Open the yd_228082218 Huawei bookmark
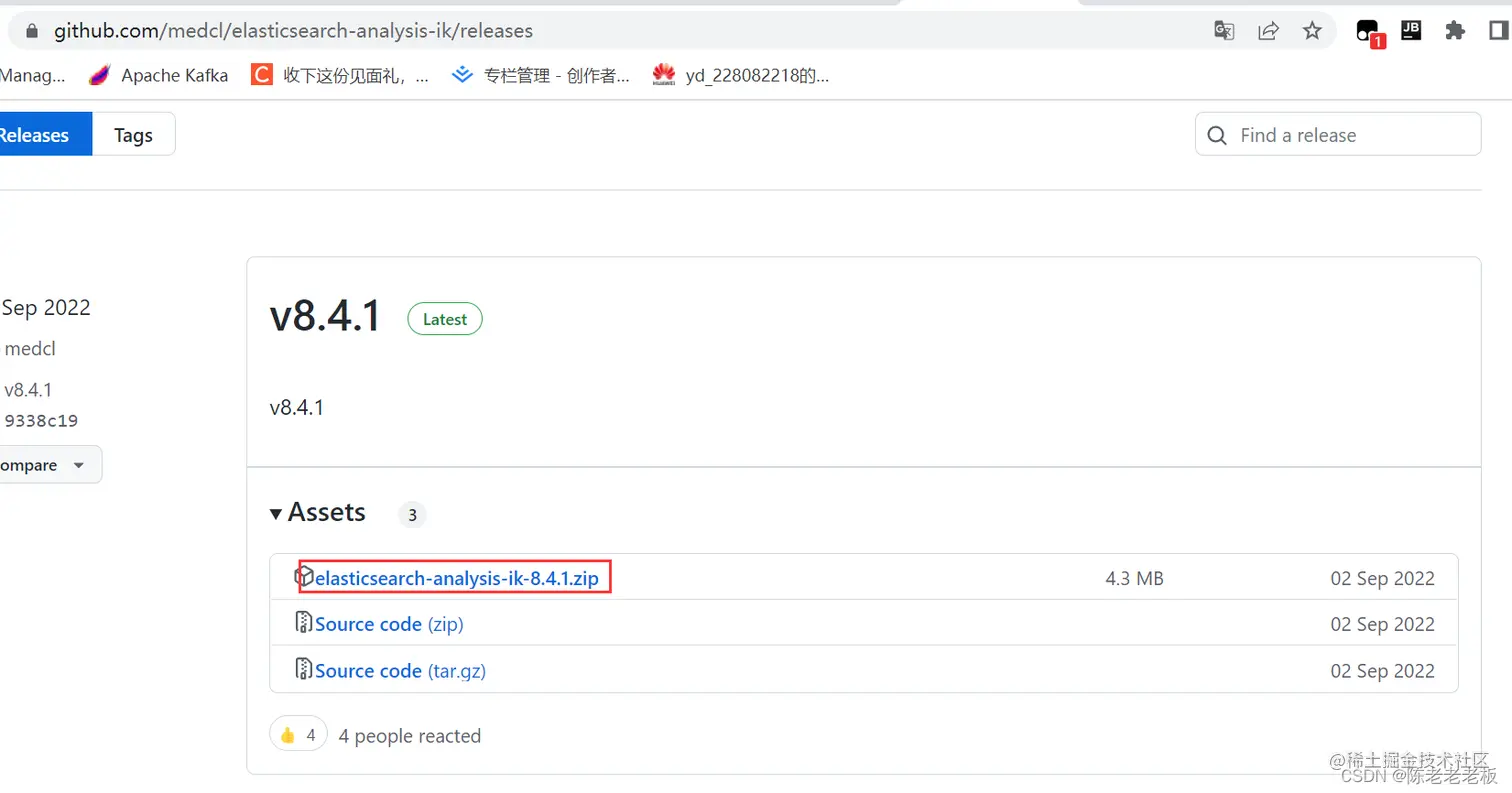Screen dimensions: 1512x793 [x=740, y=75]
